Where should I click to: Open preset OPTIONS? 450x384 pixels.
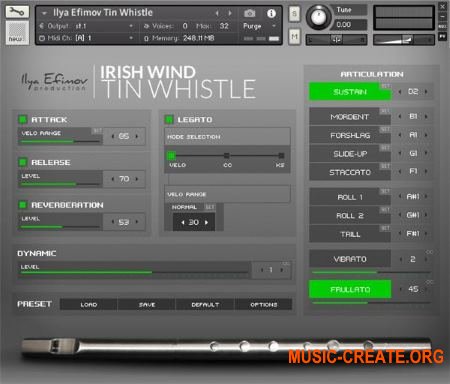(263, 304)
